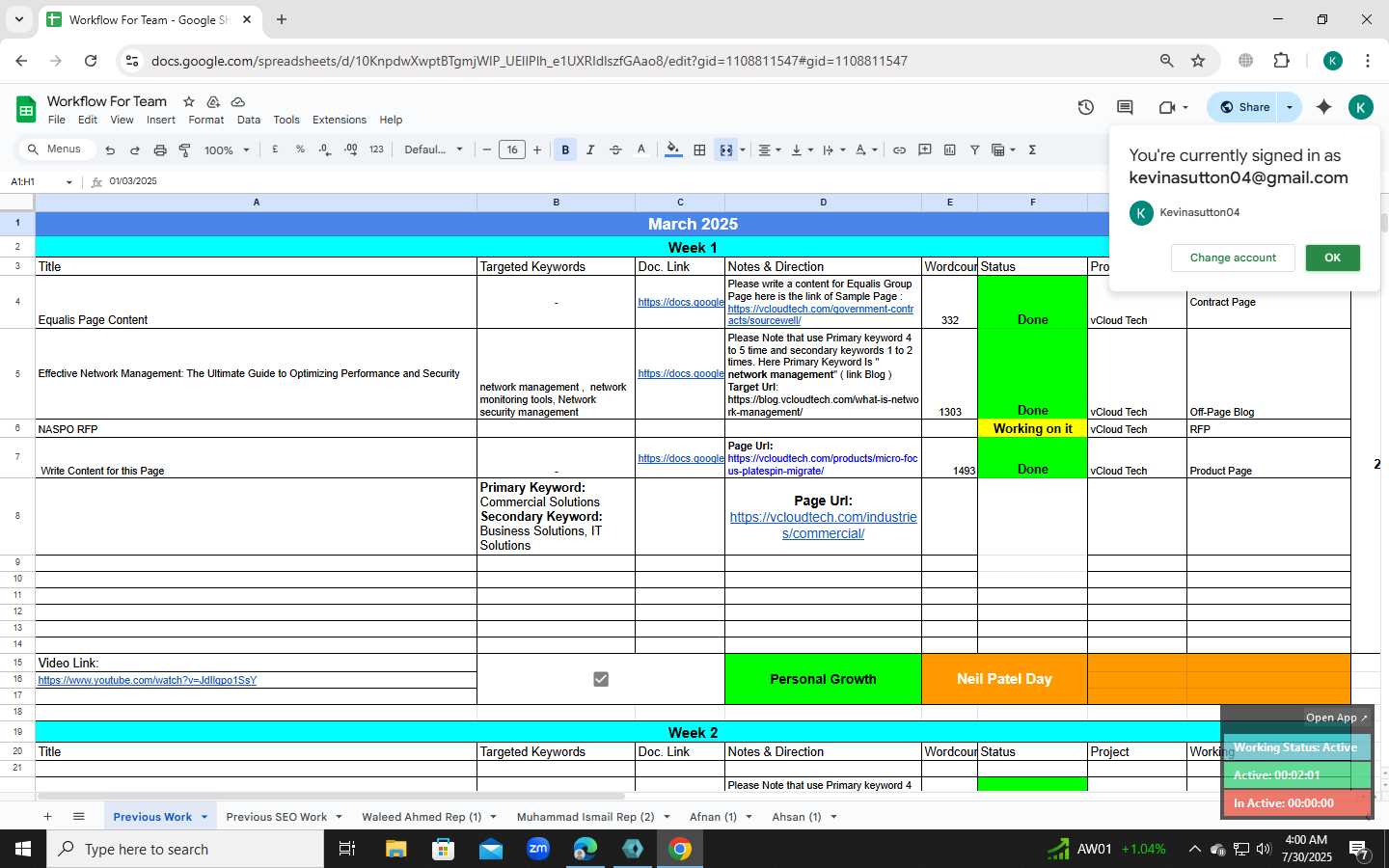Format as currency with the £ icon
Screen dimensions: 1389x868
275,149
